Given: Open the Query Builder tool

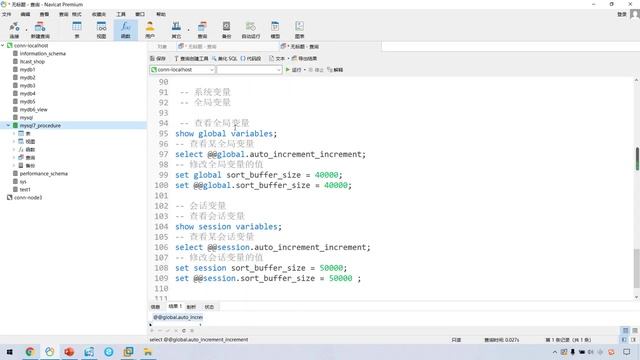Looking at the screenshot, I should [191, 58].
